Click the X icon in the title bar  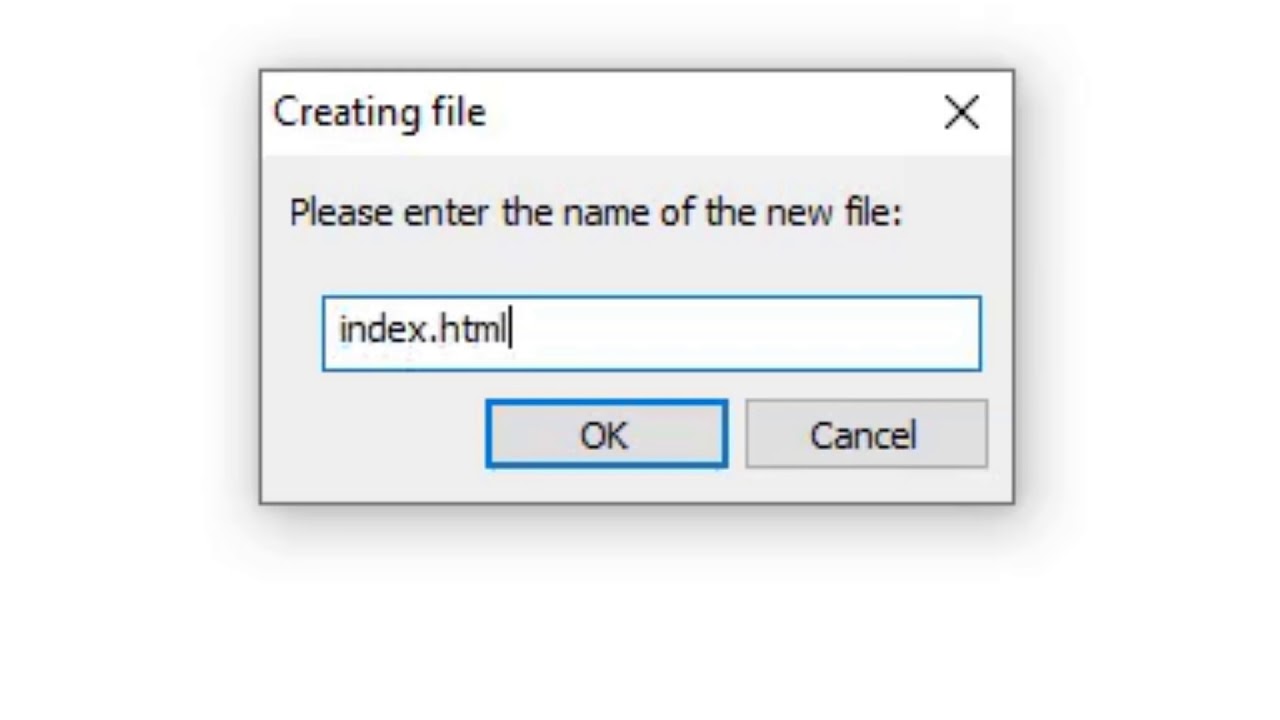[x=962, y=113]
